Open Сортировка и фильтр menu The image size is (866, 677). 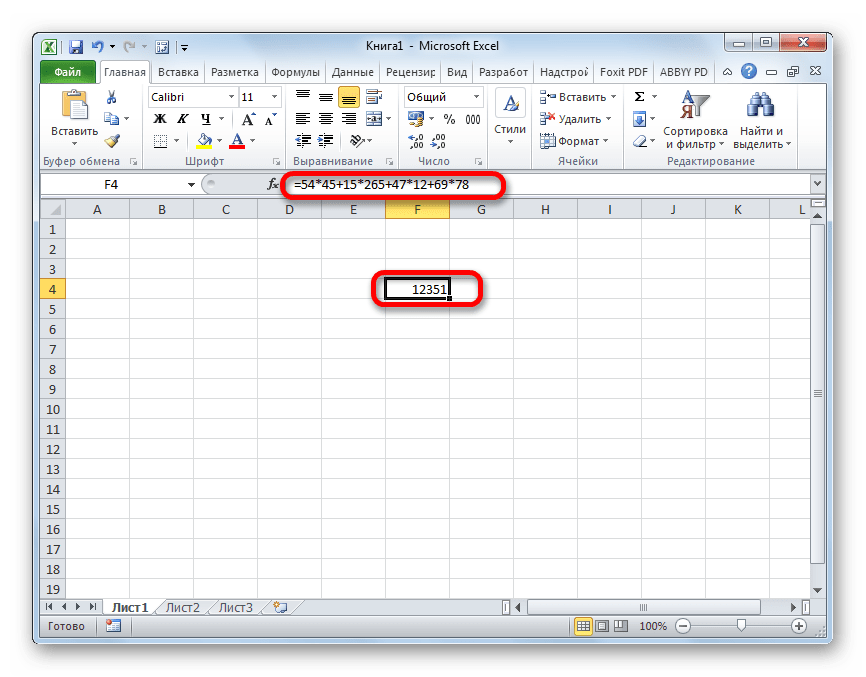click(695, 119)
